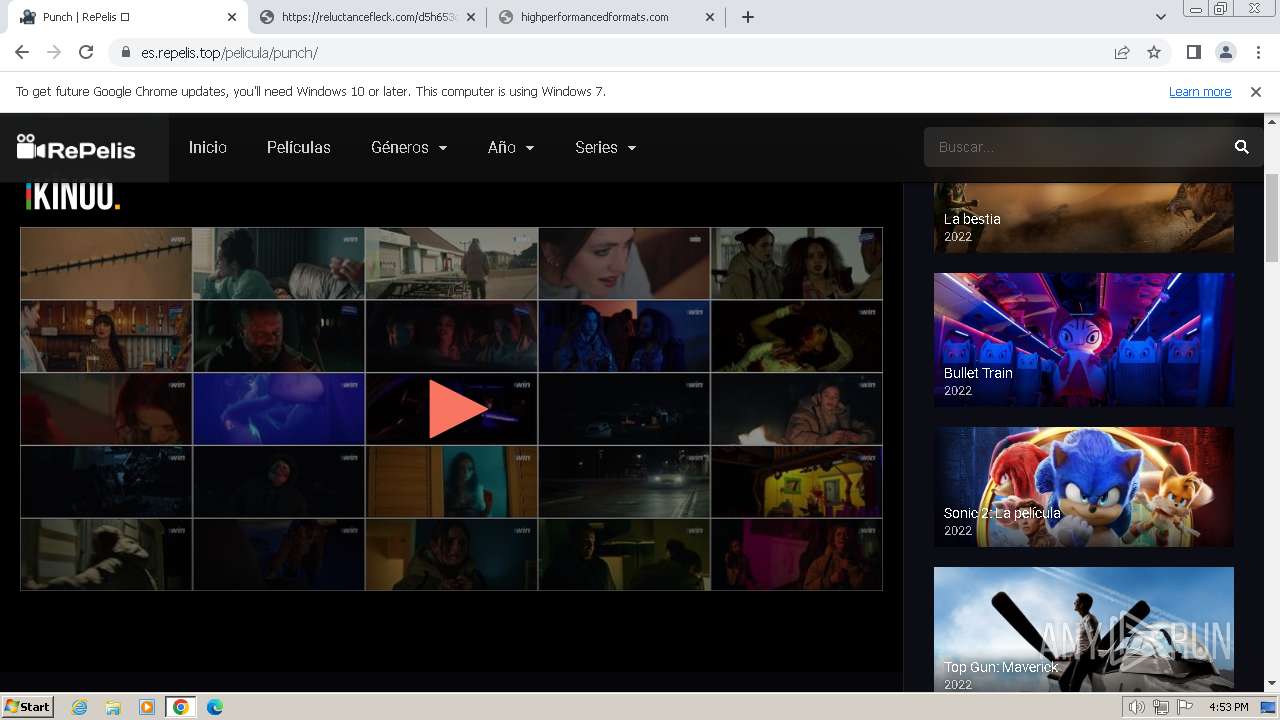Click the Buscar search field
The image size is (1280, 720).
[x=1078, y=147]
